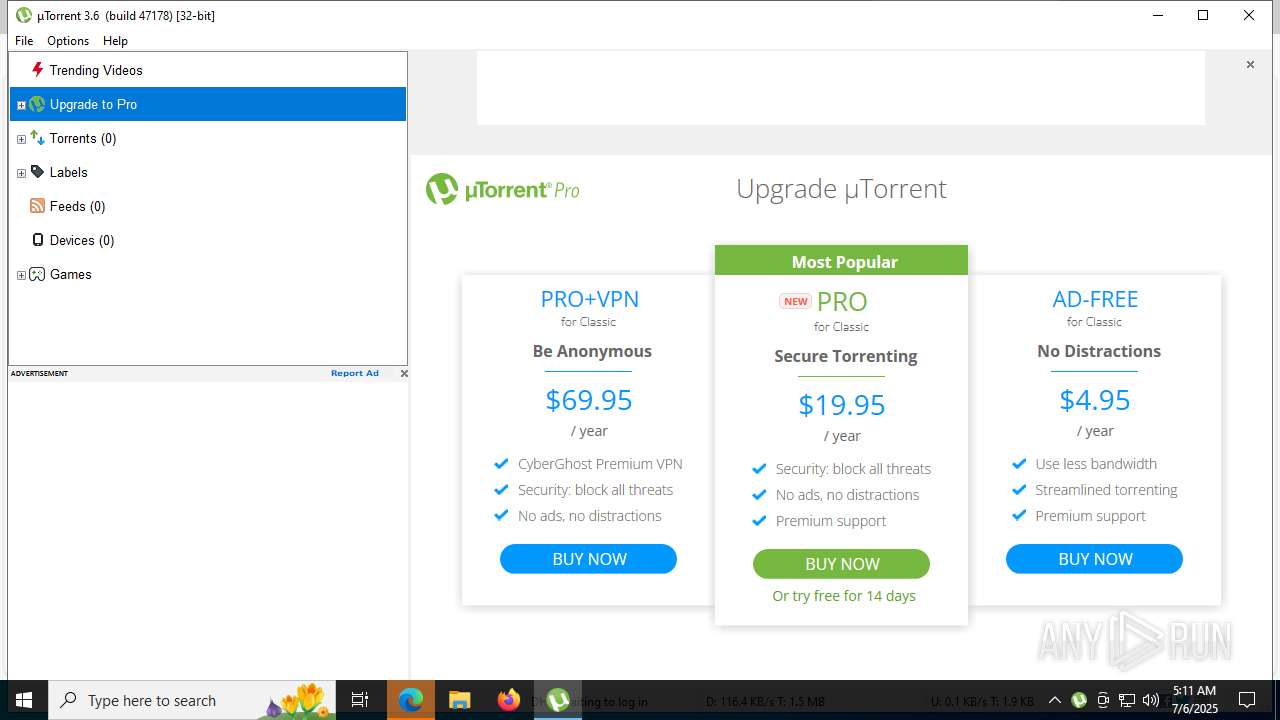The height and width of the screenshot is (720, 1280).
Task: Expand the Torrents tree node
Action: 21,139
